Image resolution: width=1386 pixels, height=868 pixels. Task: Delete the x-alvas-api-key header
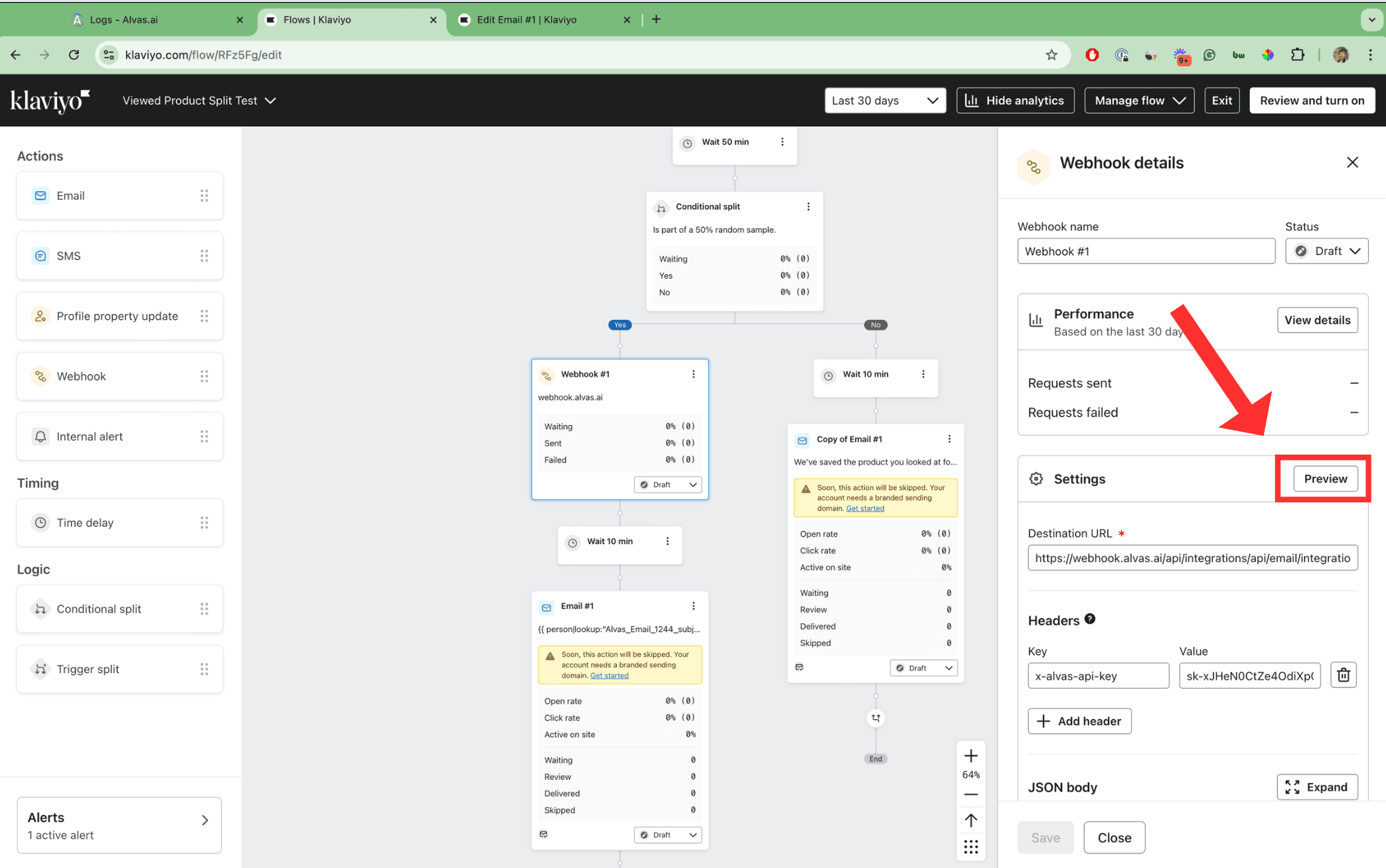tap(1344, 676)
